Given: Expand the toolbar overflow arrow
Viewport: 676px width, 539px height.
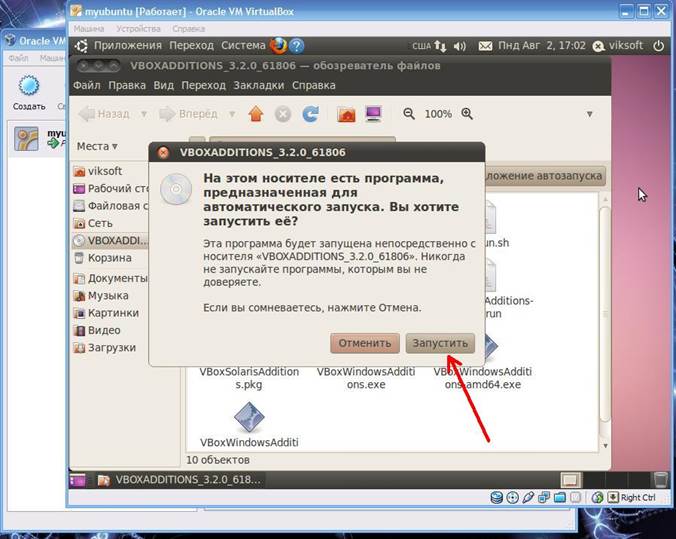Looking at the screenshot, I should pyautogui.click(x=589, y=114).
